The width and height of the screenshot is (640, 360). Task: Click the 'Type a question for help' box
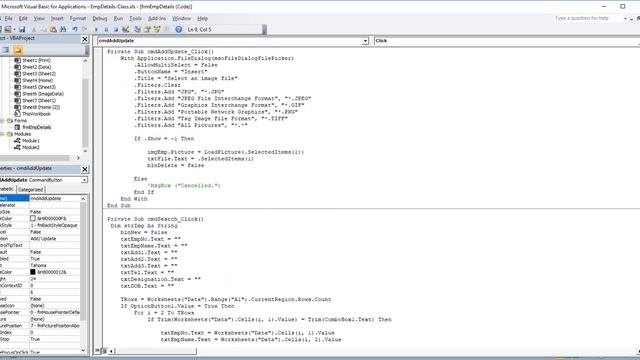pyautogui.click(x=588, y=18)
